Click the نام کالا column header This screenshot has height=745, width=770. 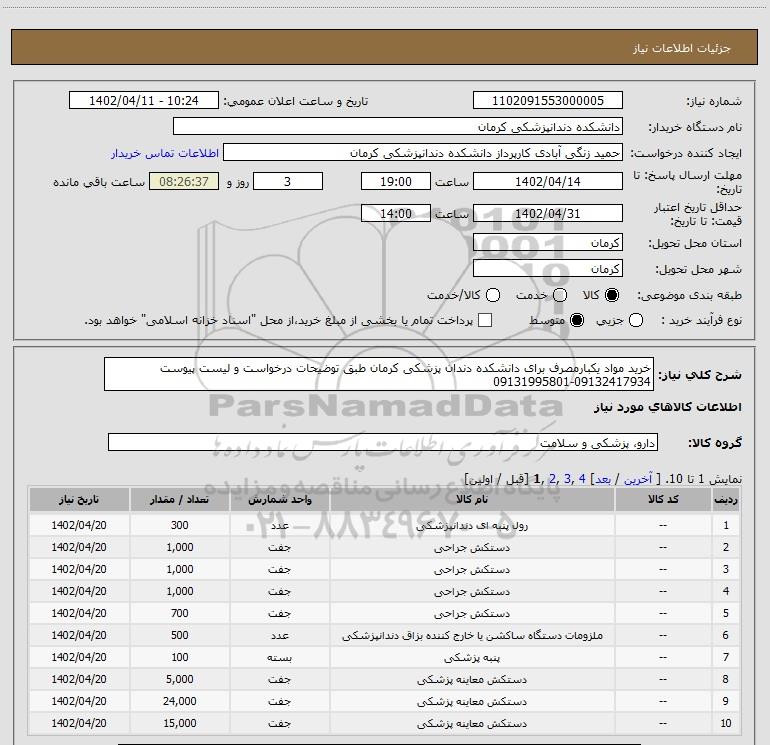pos(472,499)
